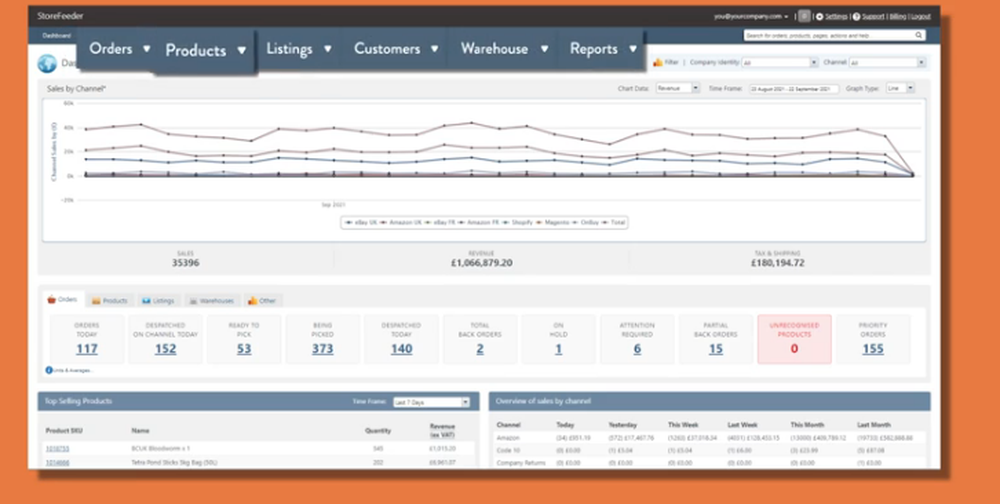Click the Product SKU column header
1000x504 pixels.
(x=64, y=431)
